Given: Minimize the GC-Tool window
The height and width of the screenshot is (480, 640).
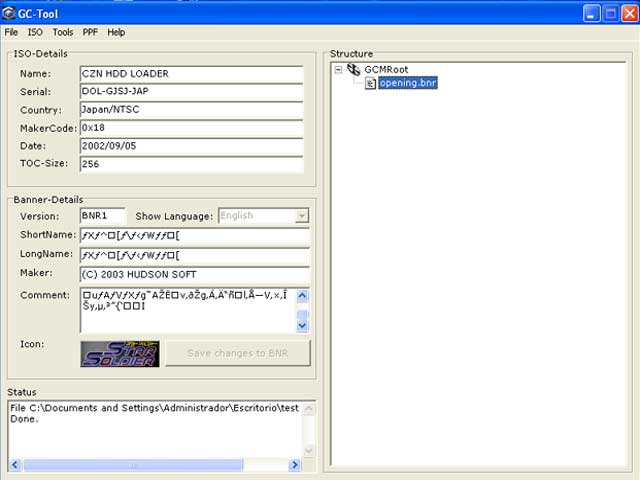Looking at the screenshot, I should [591, 13].
